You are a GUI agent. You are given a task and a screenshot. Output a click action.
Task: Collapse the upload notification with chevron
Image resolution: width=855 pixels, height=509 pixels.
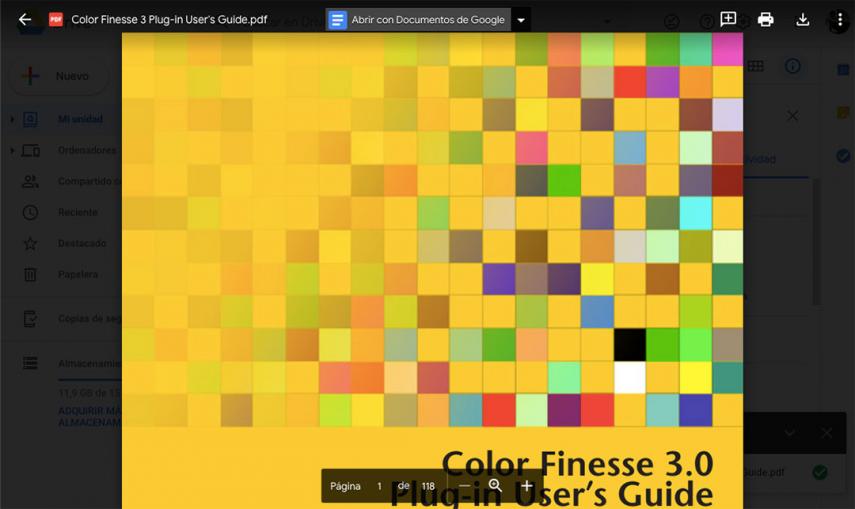click(x=790, y=433)
